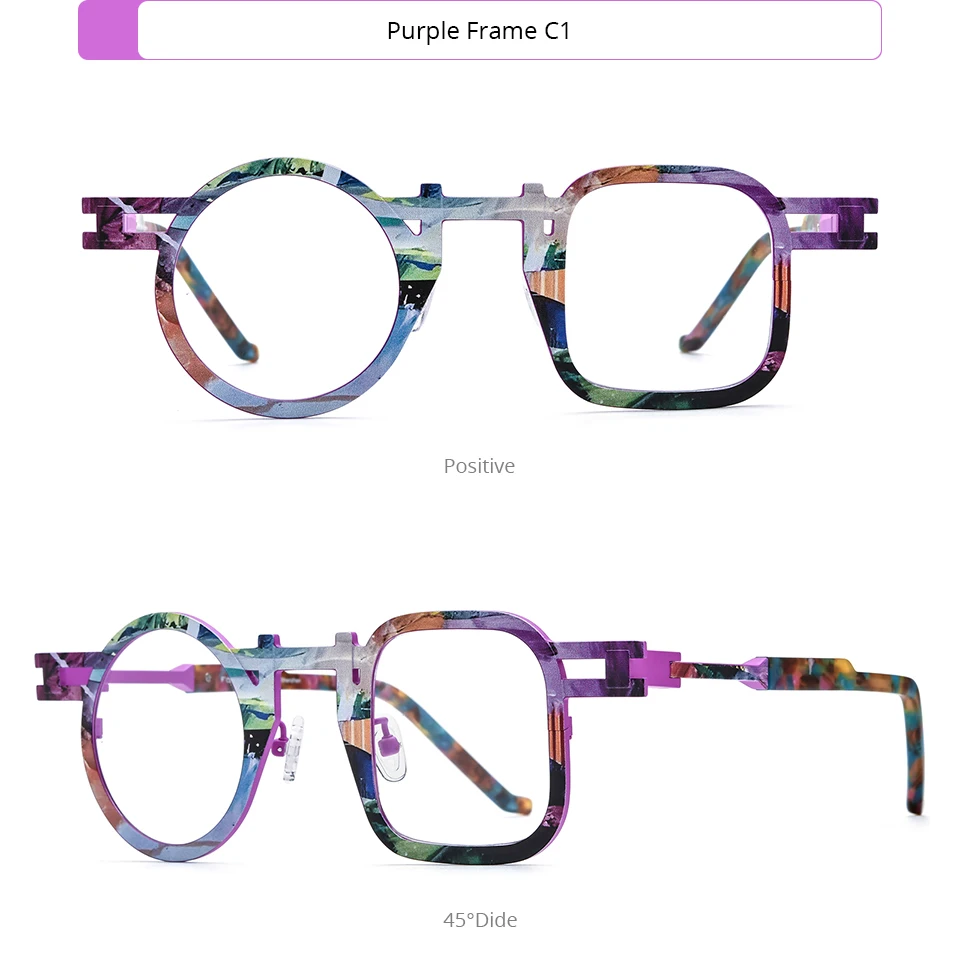Select the Purple Frame C1 title label
This screenshot has height=957, width=960.
click(478, 31)
